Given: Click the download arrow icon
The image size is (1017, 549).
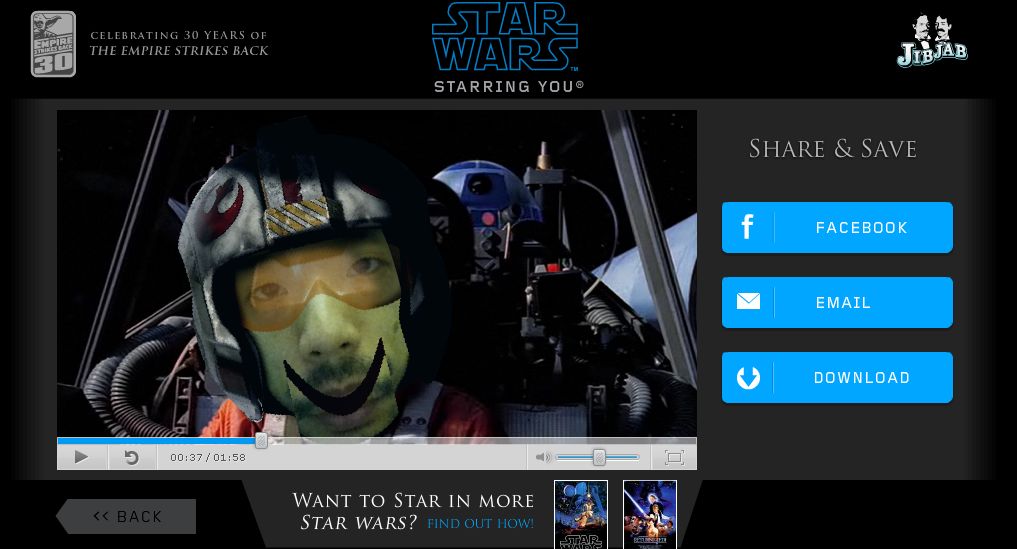Looking at the screenshot, I should click(748, 378).
